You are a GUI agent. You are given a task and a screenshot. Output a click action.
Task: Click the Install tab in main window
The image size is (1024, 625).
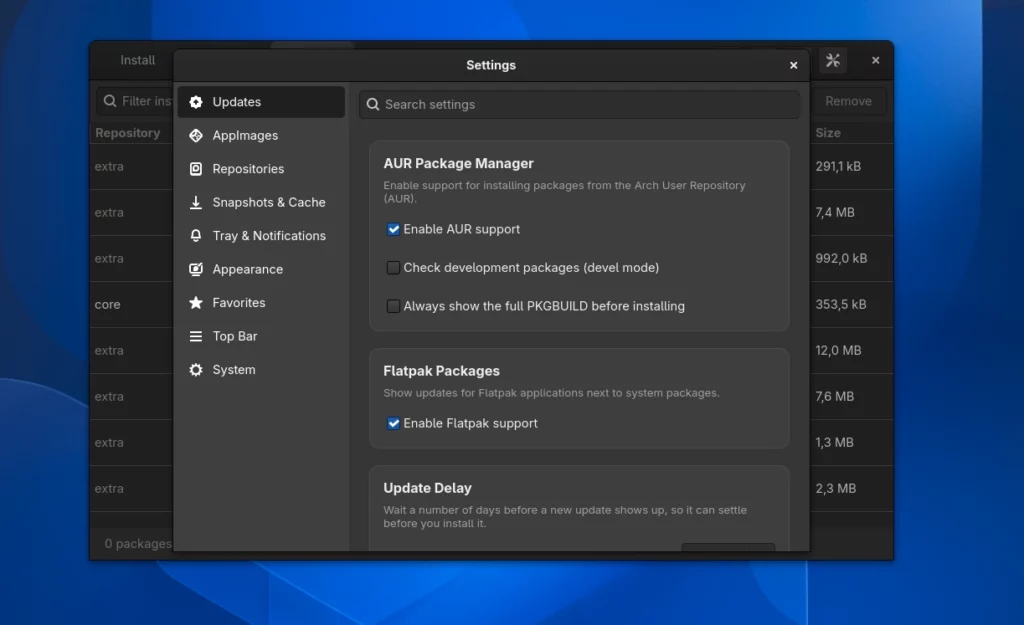coord(138,60)
